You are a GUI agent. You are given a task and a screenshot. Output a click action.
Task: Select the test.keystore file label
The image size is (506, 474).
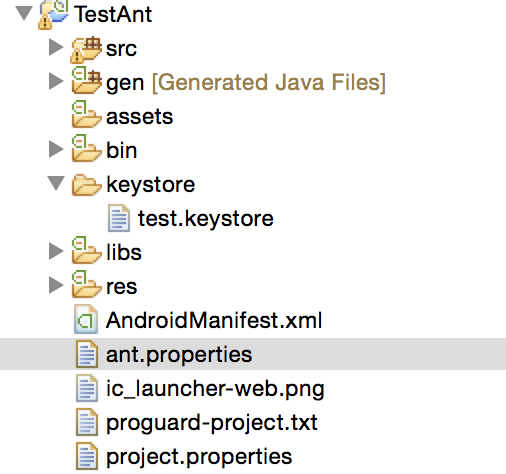point(206,219)
